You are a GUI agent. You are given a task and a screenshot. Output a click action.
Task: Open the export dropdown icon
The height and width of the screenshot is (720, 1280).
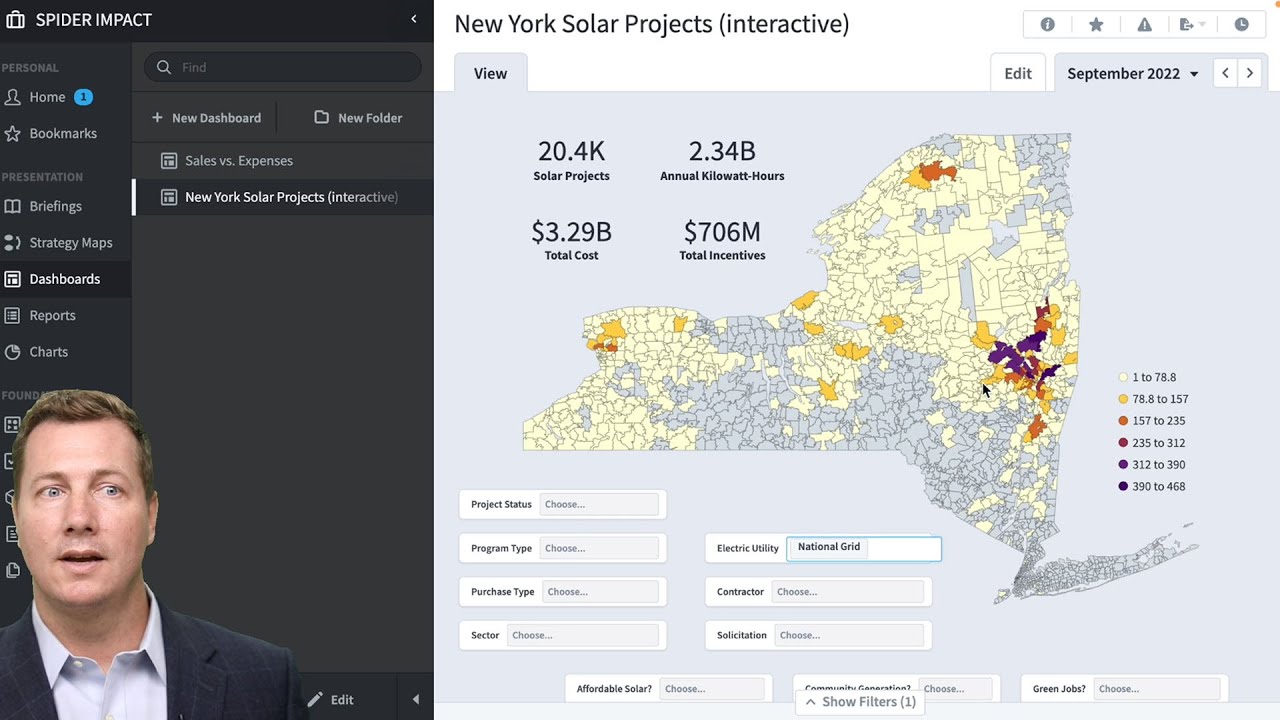1192,25
